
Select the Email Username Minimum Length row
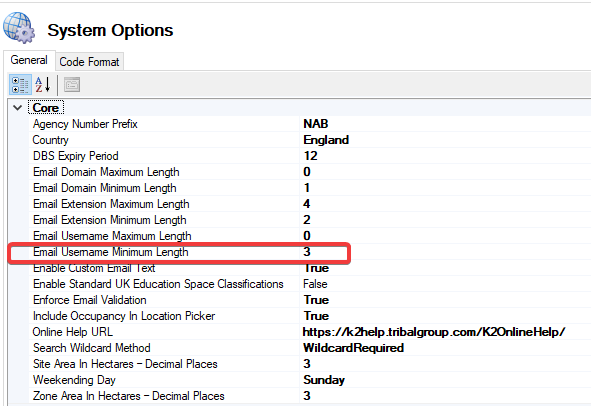pos(179,252)
